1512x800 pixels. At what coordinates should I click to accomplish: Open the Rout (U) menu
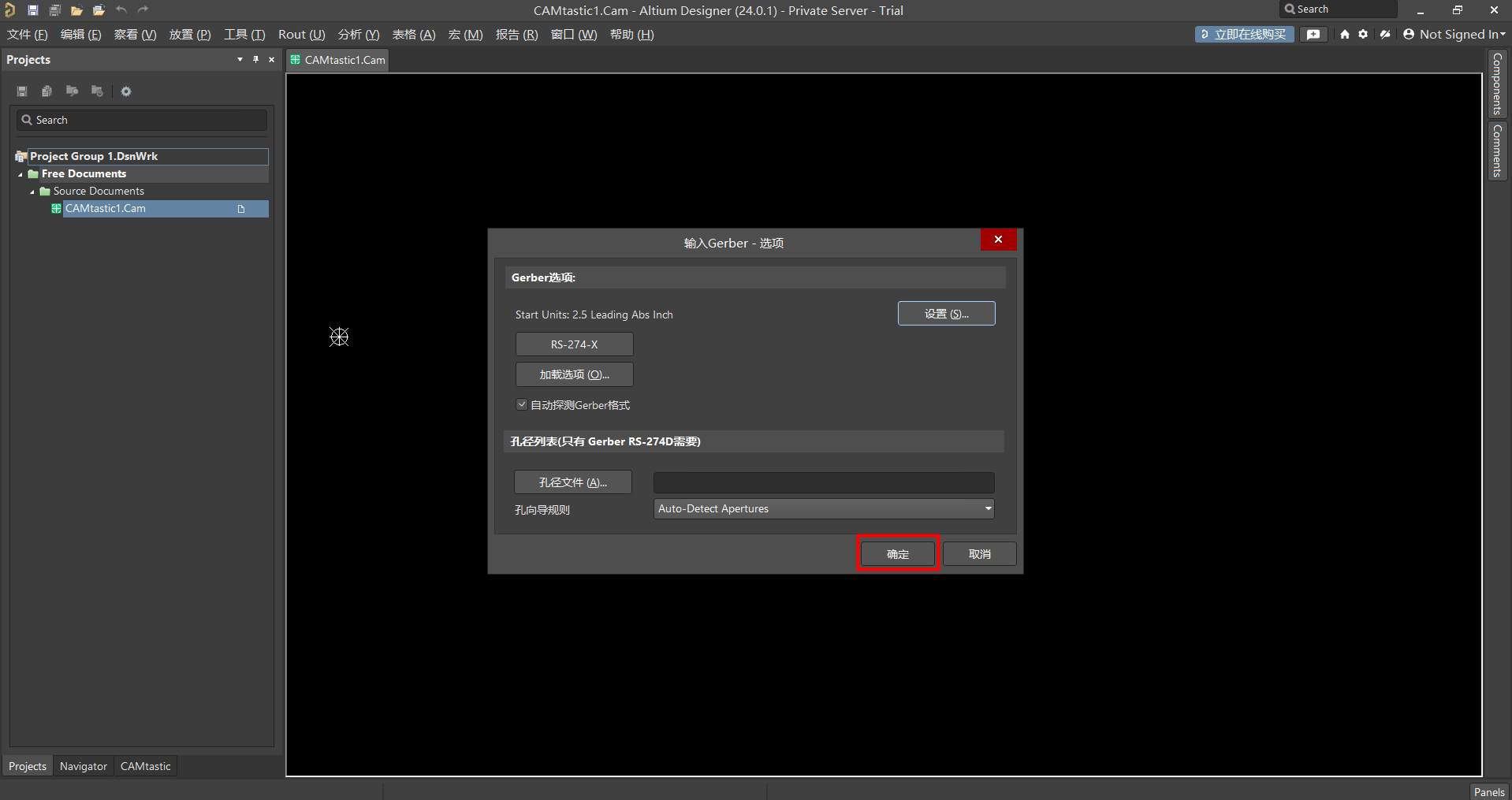click(x=301, y=35)
